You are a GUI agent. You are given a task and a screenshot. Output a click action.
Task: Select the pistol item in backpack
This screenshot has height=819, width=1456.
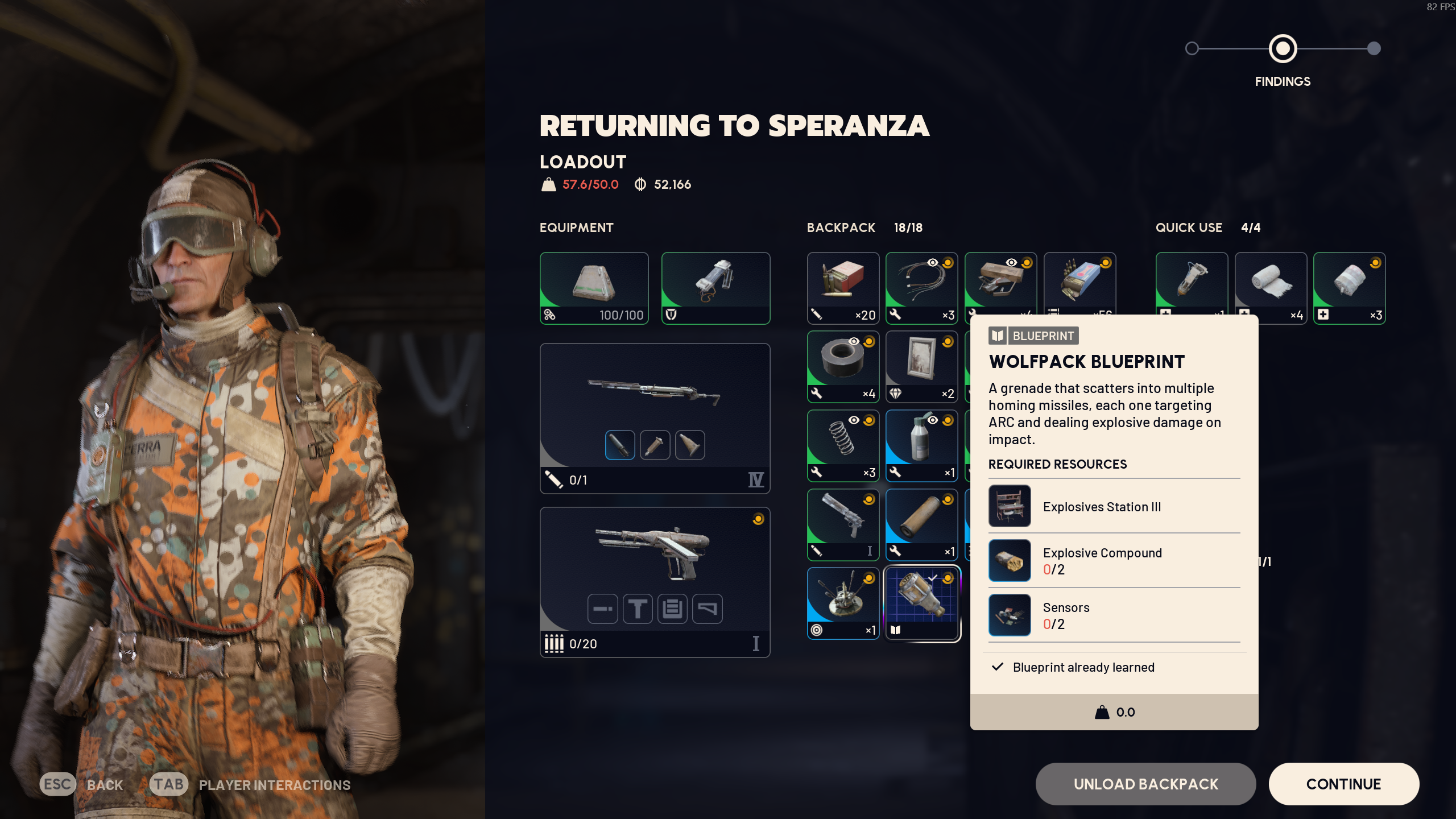(843, 525)
